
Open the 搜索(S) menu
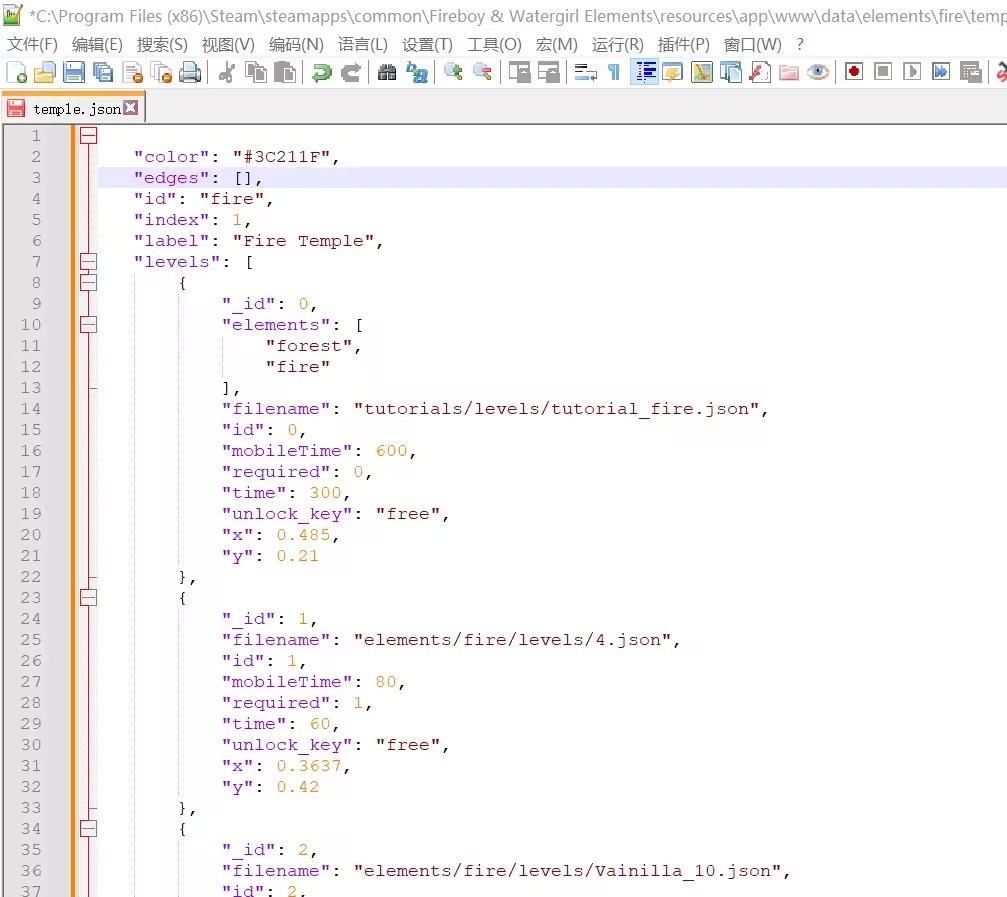tap(162, 44)
